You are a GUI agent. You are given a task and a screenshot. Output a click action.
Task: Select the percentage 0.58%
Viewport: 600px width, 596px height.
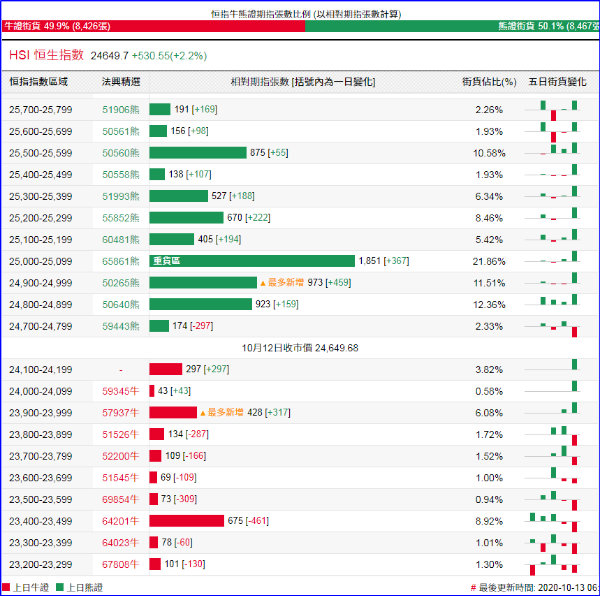(489, 391)
